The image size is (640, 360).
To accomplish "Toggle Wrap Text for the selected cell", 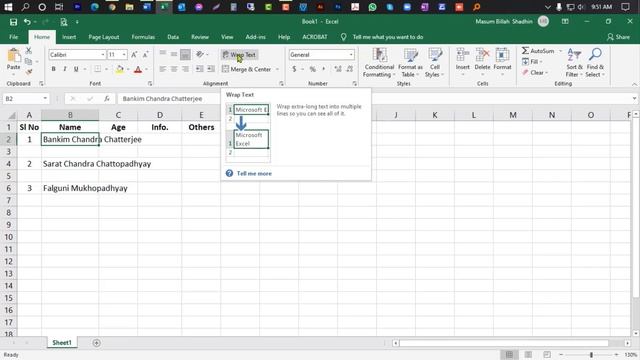I will tap(239, 55).
